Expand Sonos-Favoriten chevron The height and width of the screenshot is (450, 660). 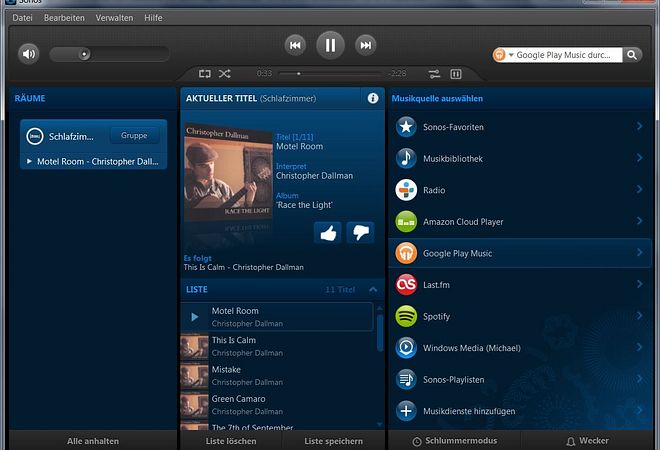pyautogui.click(x=639, y=126)
